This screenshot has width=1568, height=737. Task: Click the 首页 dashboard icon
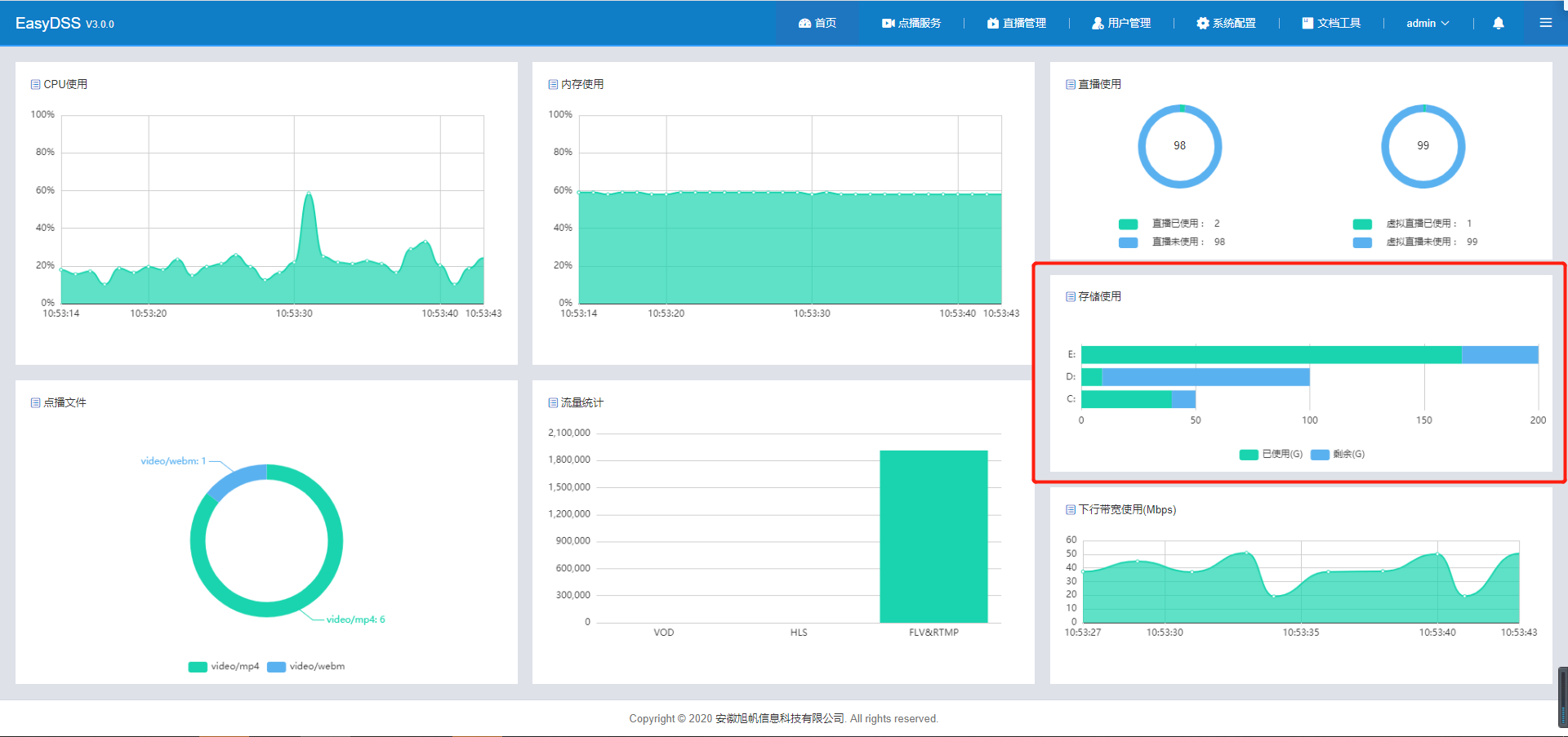coord(804,23)
